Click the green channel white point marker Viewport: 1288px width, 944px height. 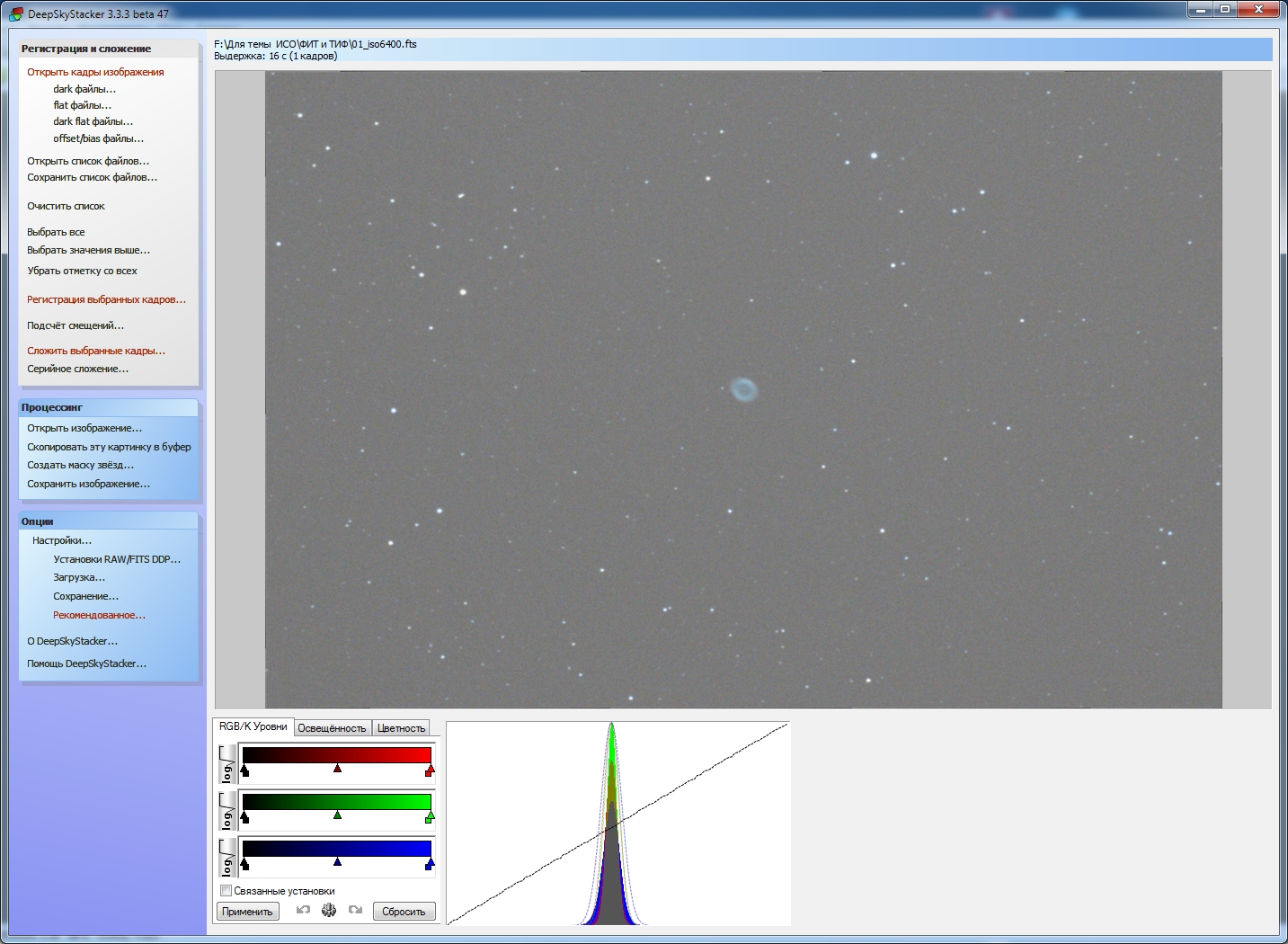tap(430, 816)
